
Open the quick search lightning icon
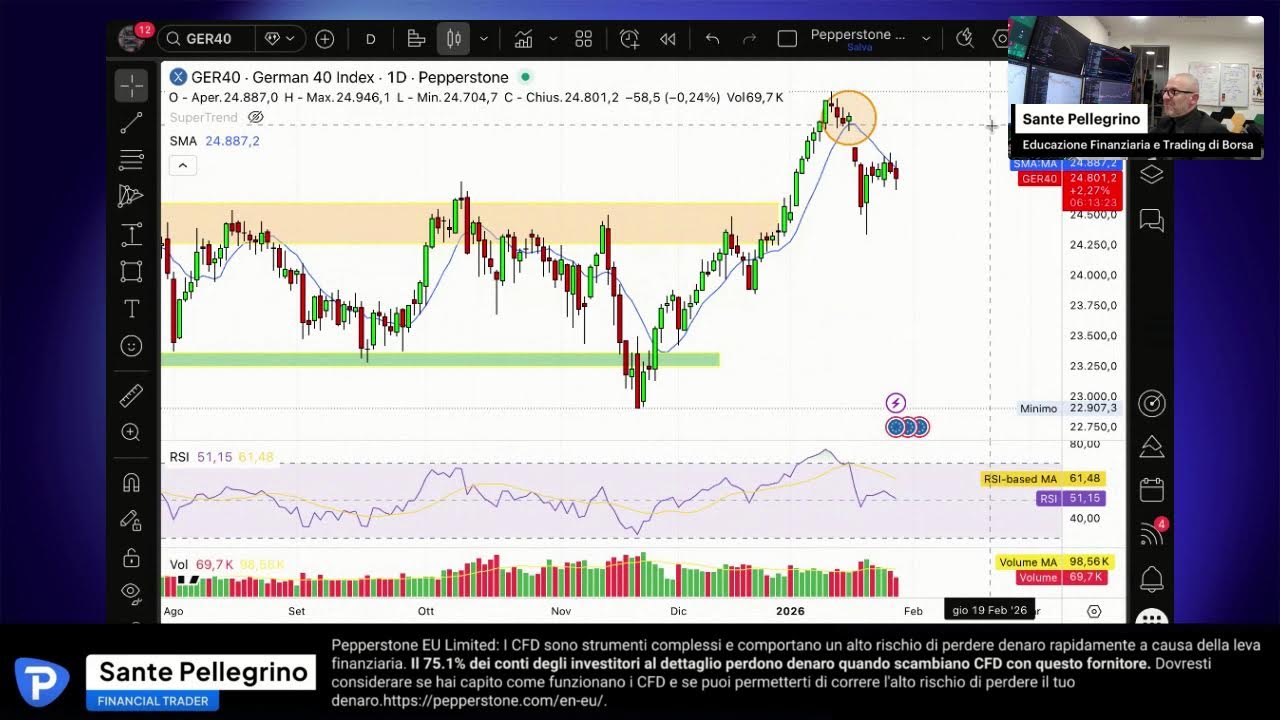point(964,39)
